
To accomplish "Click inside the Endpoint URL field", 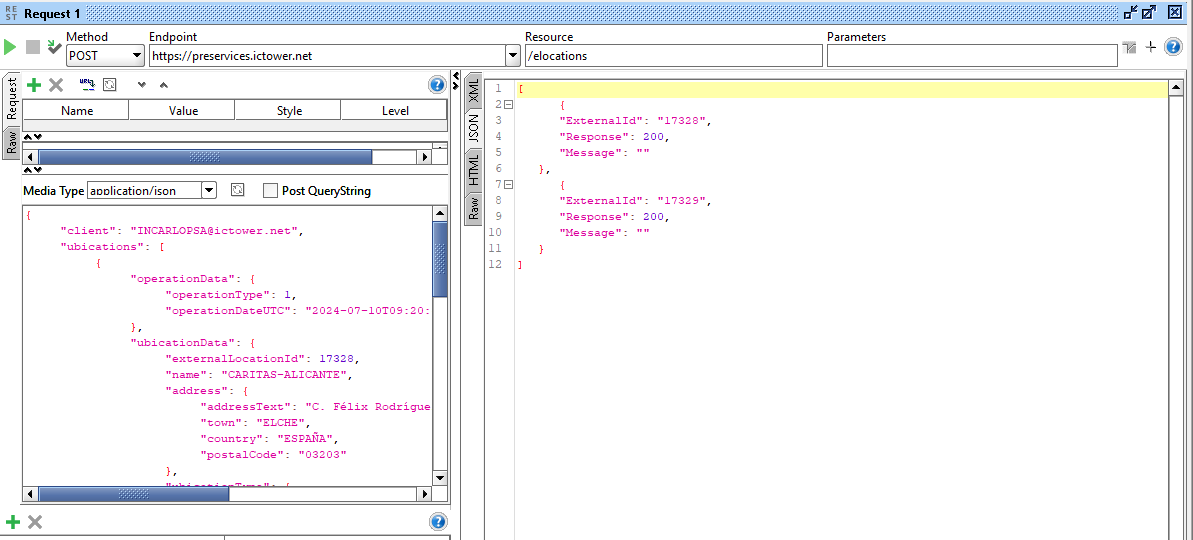I will tap(327, 56).
